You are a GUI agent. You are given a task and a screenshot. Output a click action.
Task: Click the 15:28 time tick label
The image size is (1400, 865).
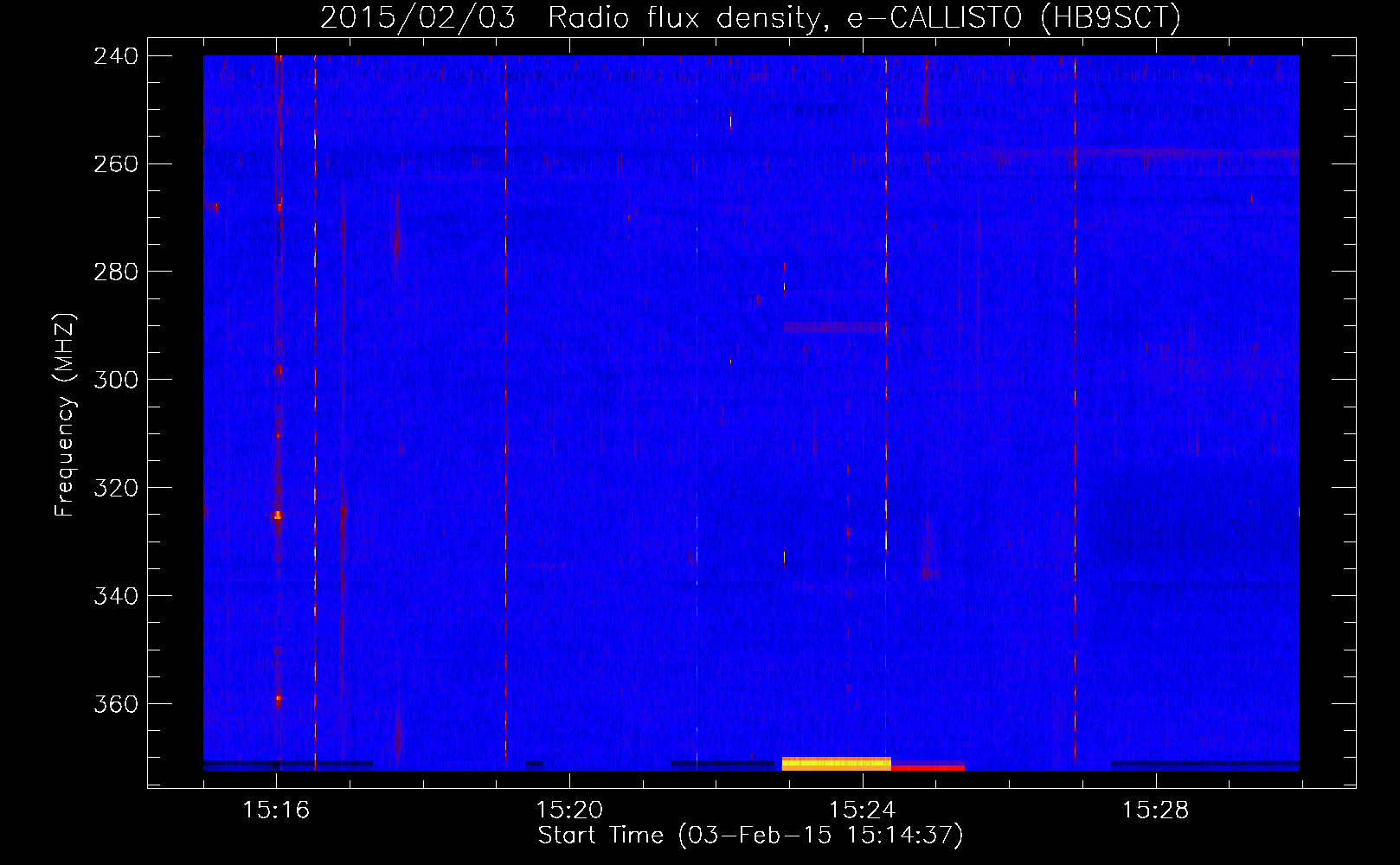[x=1155, y=810]
